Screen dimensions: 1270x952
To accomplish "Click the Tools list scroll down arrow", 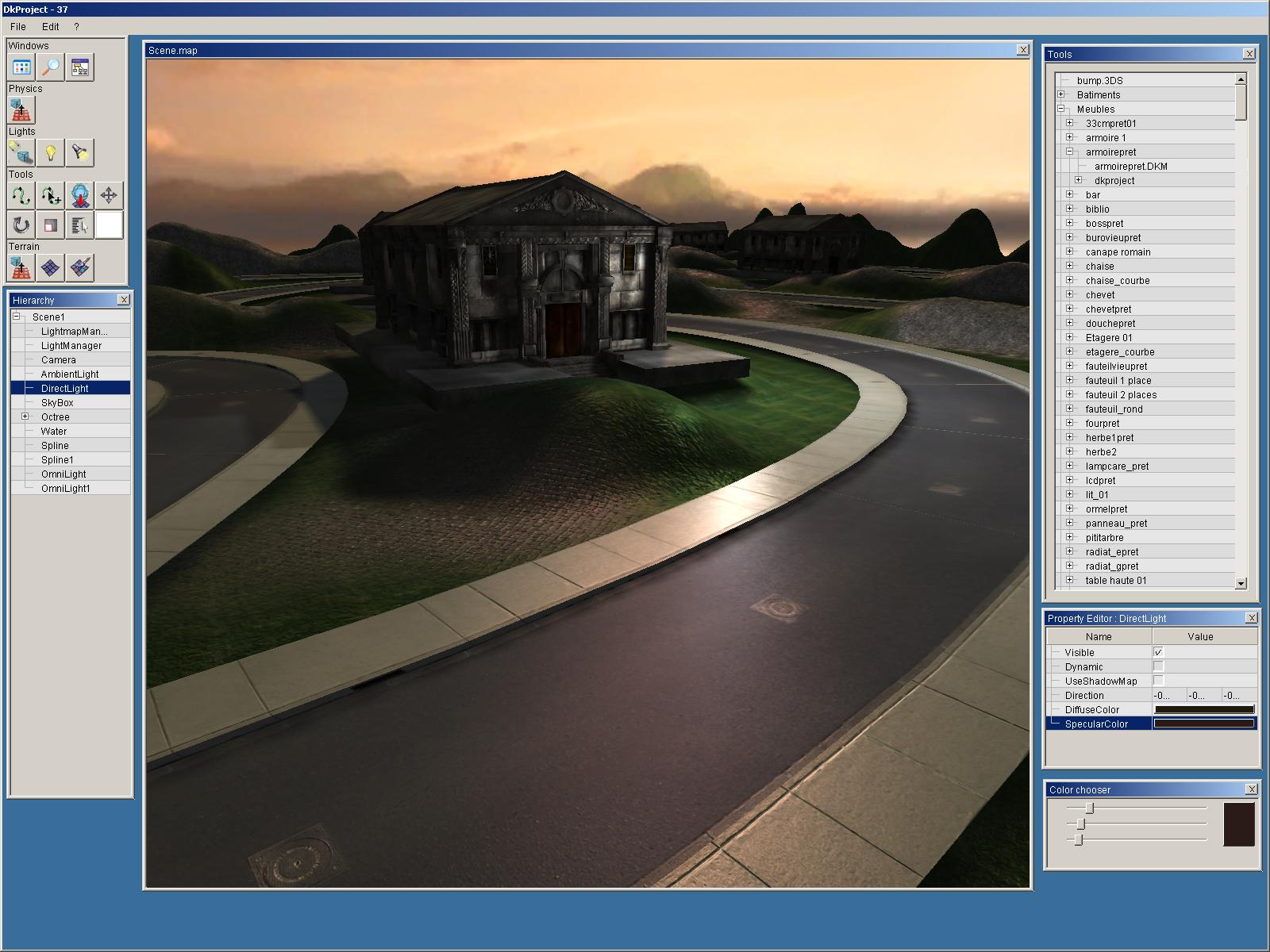I will (x=1241, y=583).
